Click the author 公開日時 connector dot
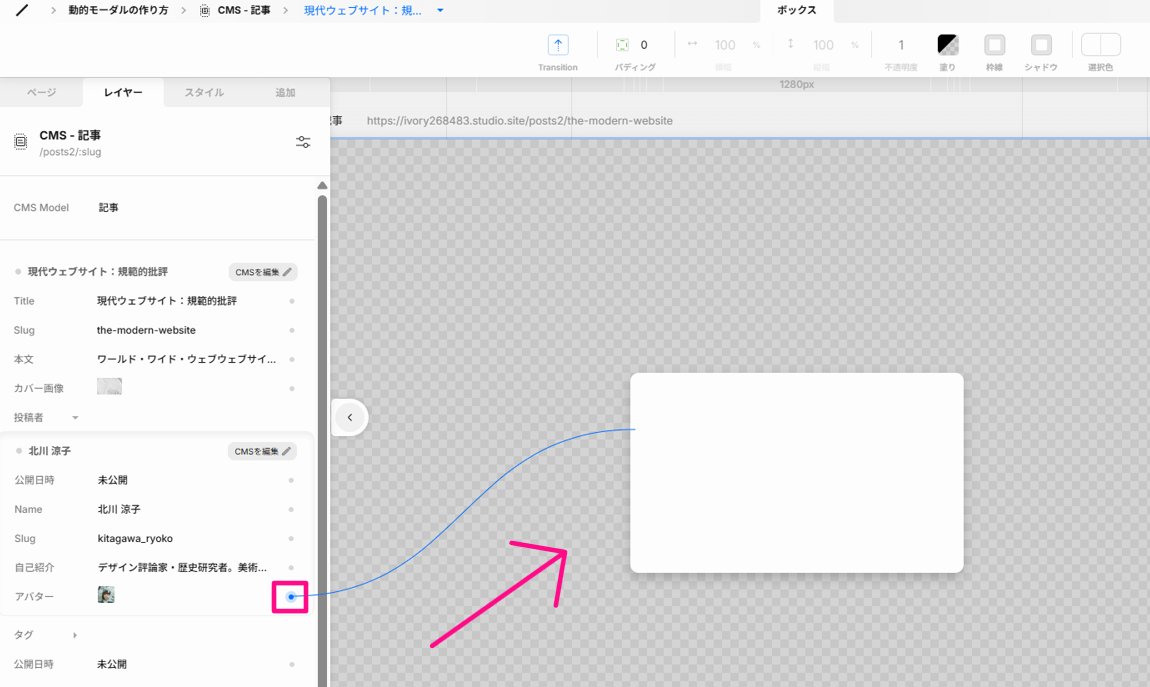This screenshot has height=687, width=1150. [291, 480]
